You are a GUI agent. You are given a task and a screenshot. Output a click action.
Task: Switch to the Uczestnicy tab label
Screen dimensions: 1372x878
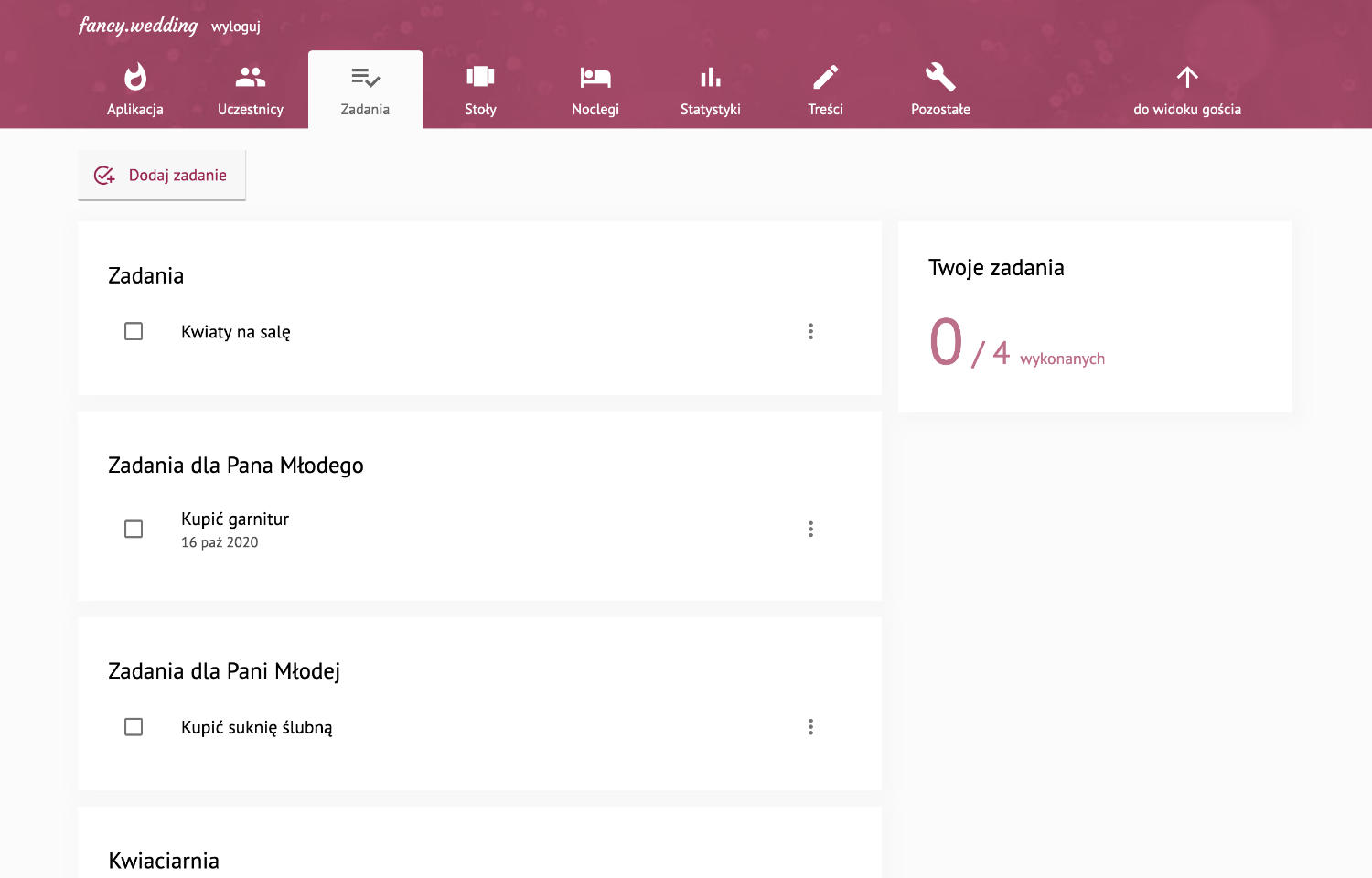pos(251,109)
